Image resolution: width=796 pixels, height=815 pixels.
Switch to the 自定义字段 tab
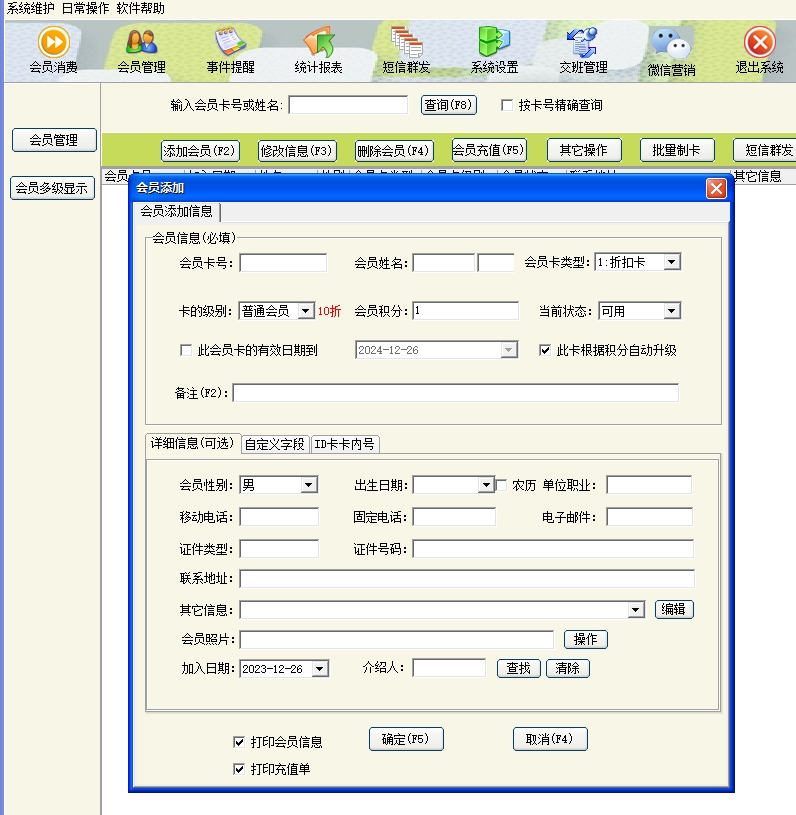pos(275,444)
